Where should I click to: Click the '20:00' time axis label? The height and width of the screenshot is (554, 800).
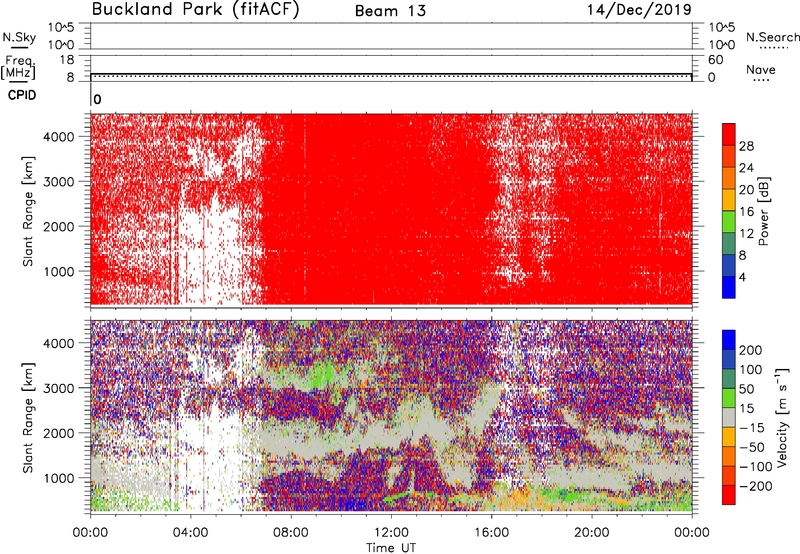[x=592, y=533]
